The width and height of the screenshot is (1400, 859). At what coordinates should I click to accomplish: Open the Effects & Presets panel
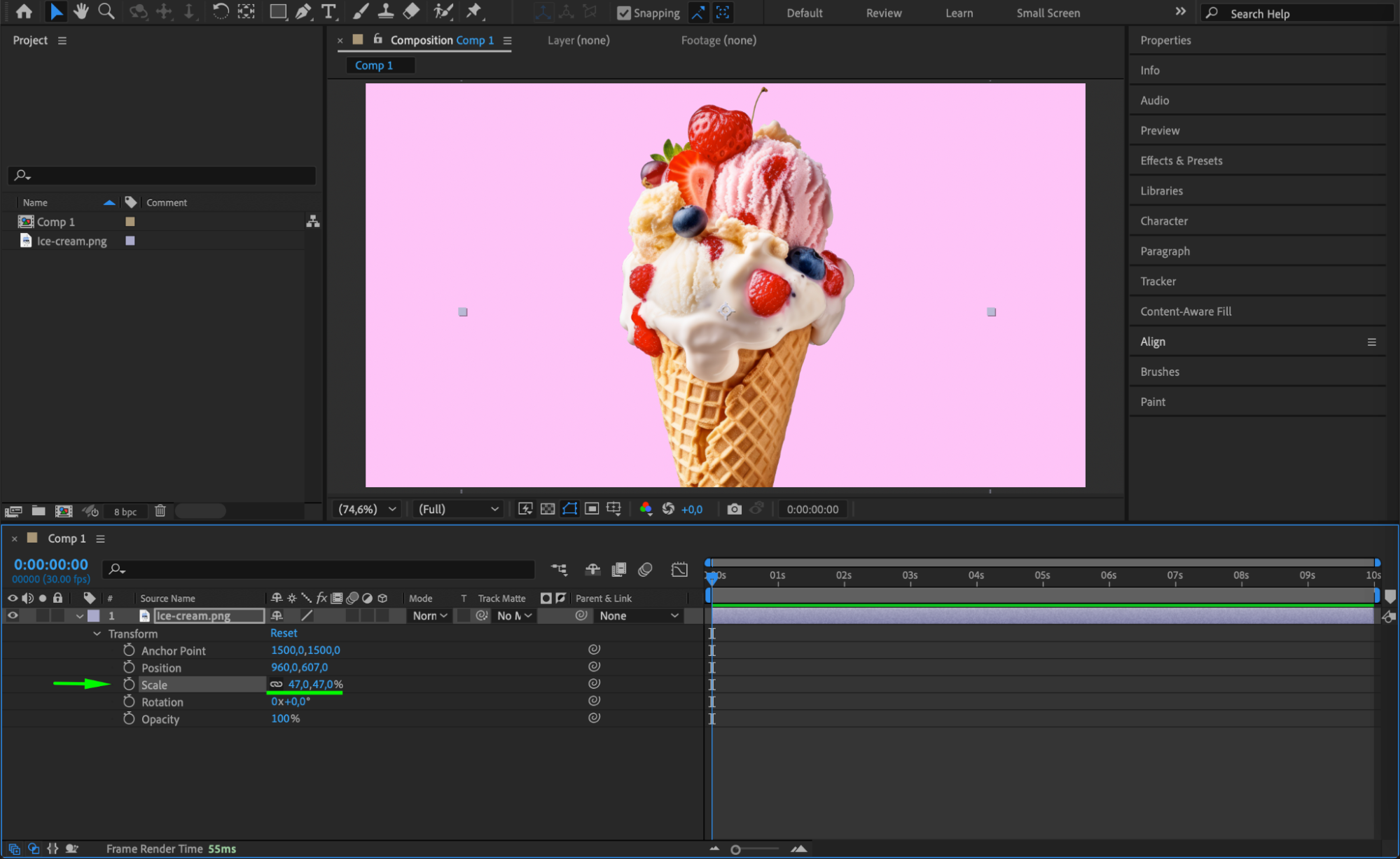click(x=1181, y=160)
